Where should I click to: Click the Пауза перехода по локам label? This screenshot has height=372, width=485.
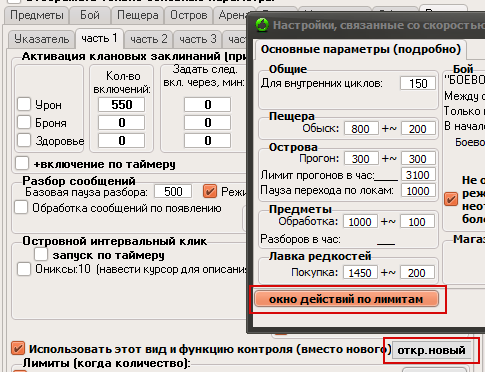327,190
